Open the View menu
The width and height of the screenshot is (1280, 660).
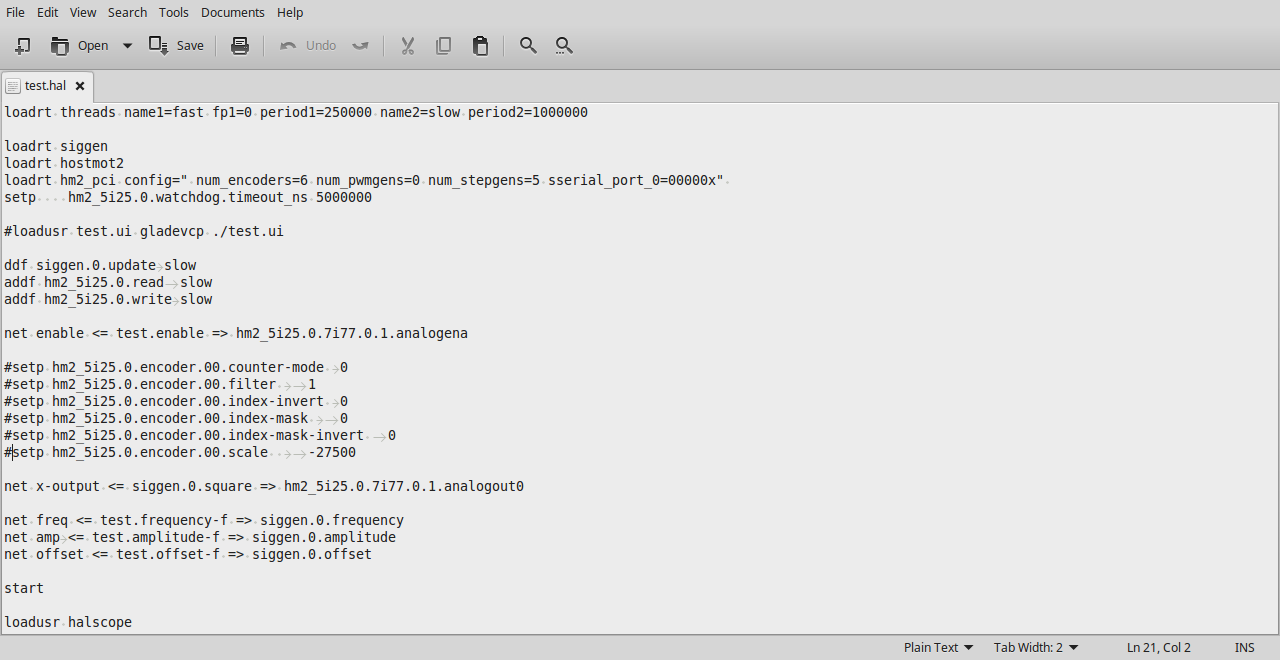pyautogui.click(x=83, y=12)
